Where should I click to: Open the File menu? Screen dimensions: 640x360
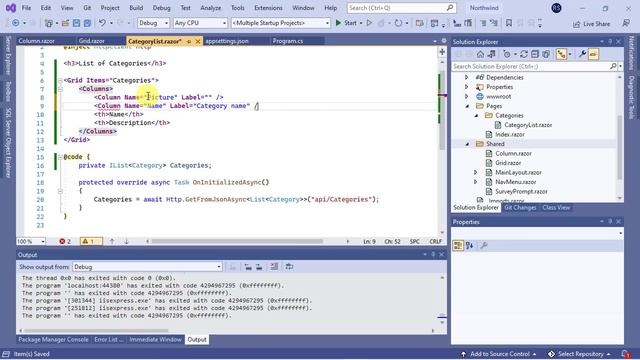click(x=26, y=8)
